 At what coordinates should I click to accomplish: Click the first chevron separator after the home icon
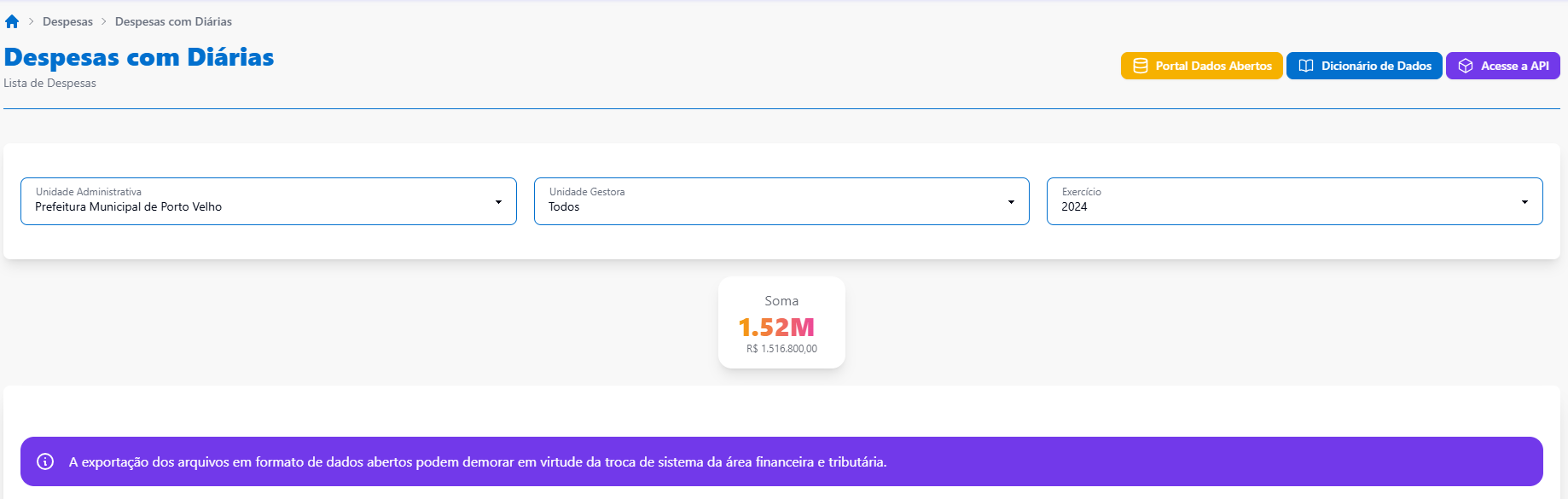click(x=32, y=21)
